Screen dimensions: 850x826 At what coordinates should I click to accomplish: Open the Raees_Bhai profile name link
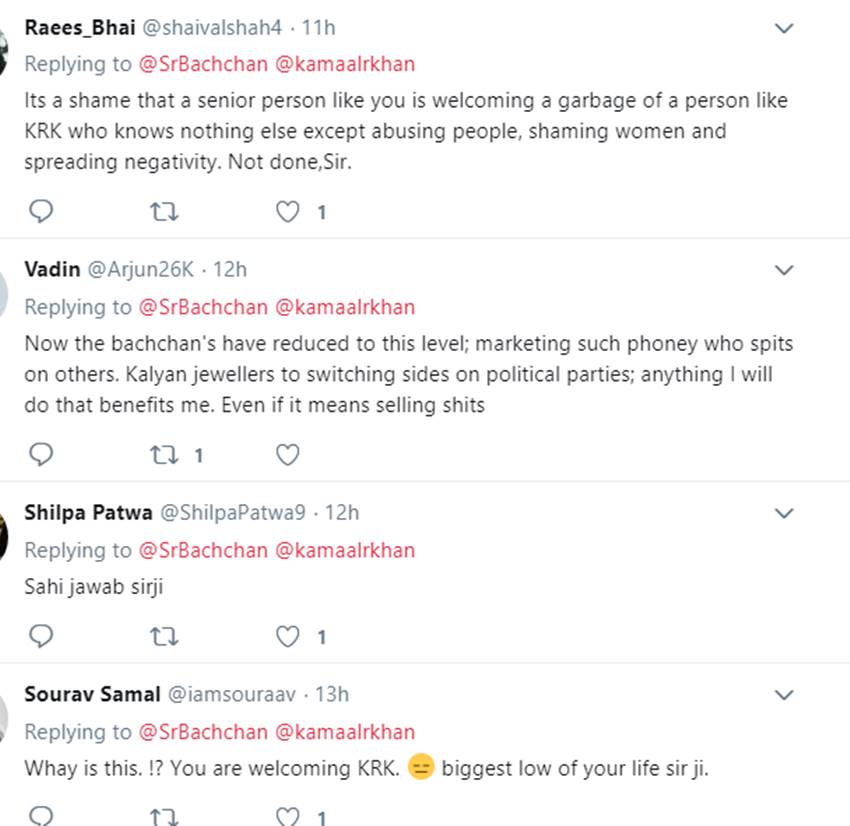tap(79, 27)
